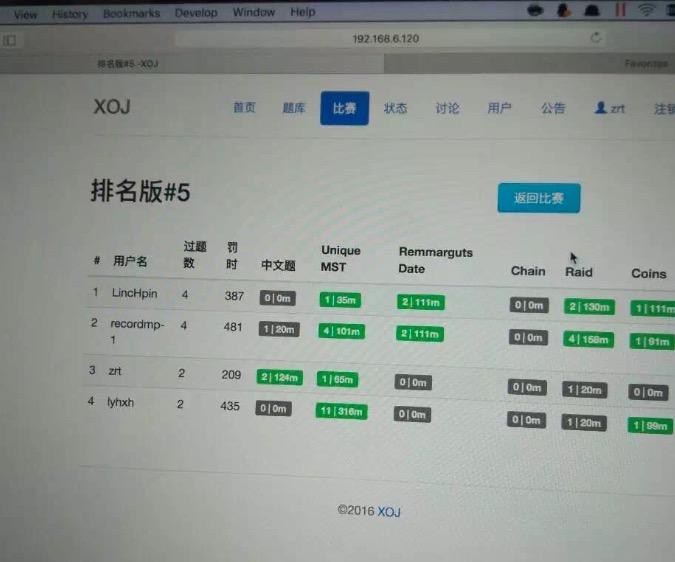Open the History menu
675x562 pixels.
[x=70, y=14]
